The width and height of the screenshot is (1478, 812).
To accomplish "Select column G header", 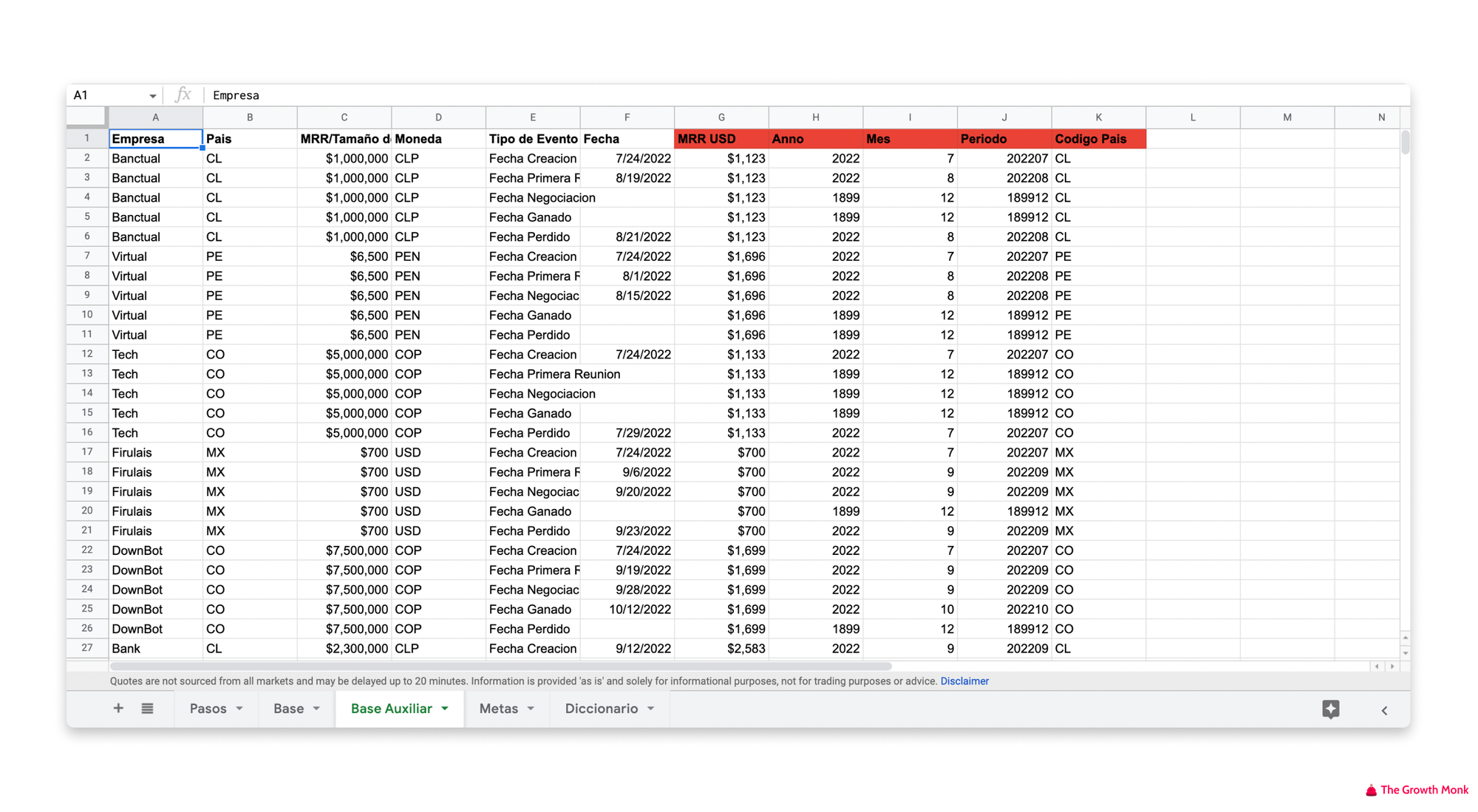I will tap(721, 117).
